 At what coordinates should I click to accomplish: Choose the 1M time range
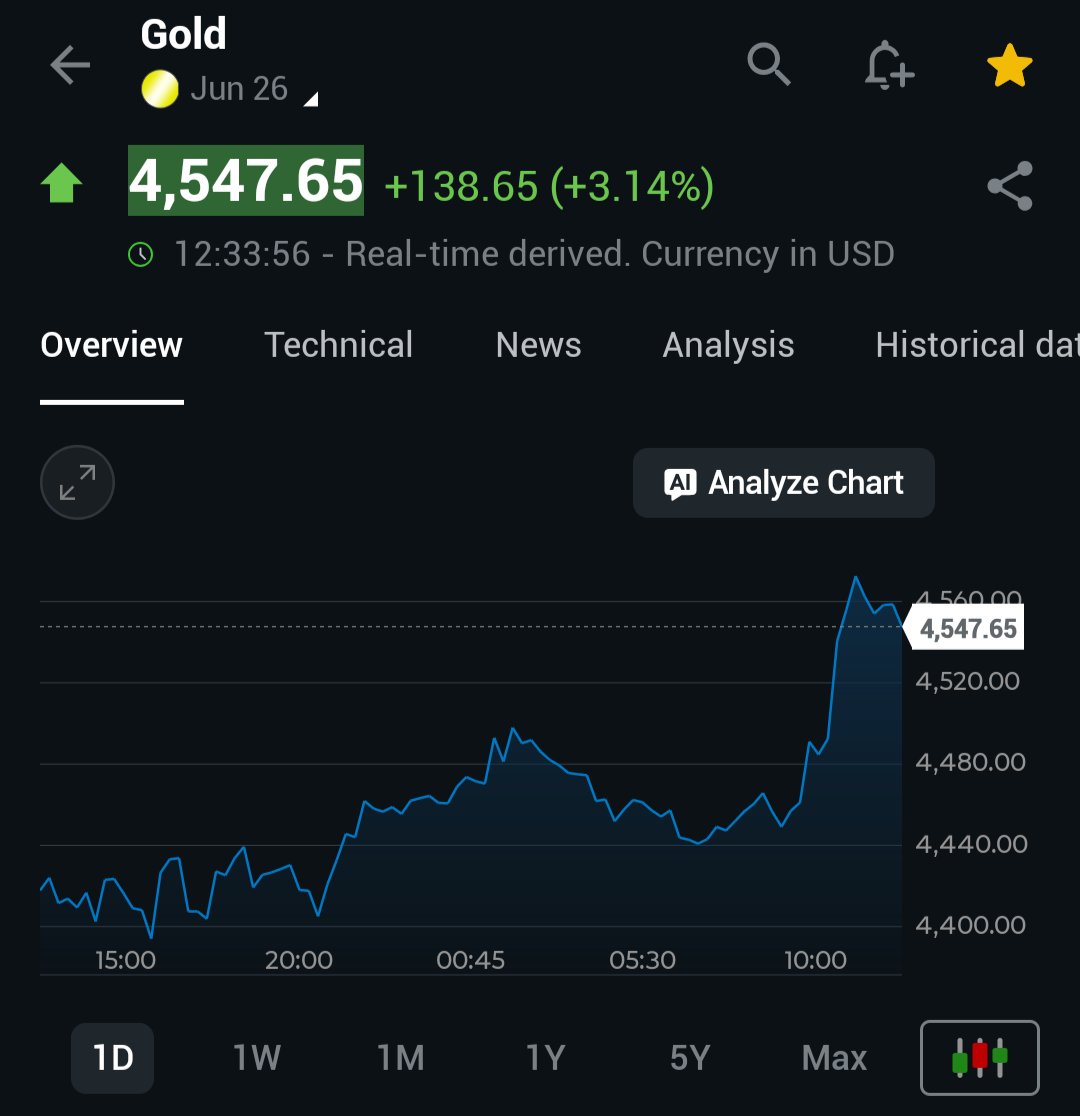[x=401, y=1058]
